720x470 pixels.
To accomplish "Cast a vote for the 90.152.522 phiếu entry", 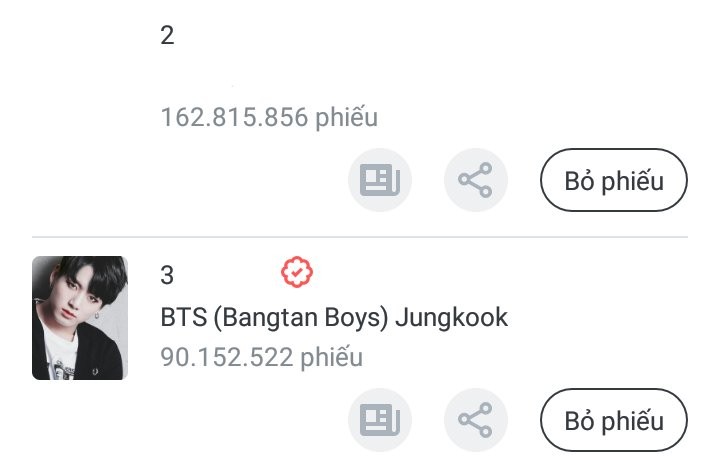I will click(614, 420).
